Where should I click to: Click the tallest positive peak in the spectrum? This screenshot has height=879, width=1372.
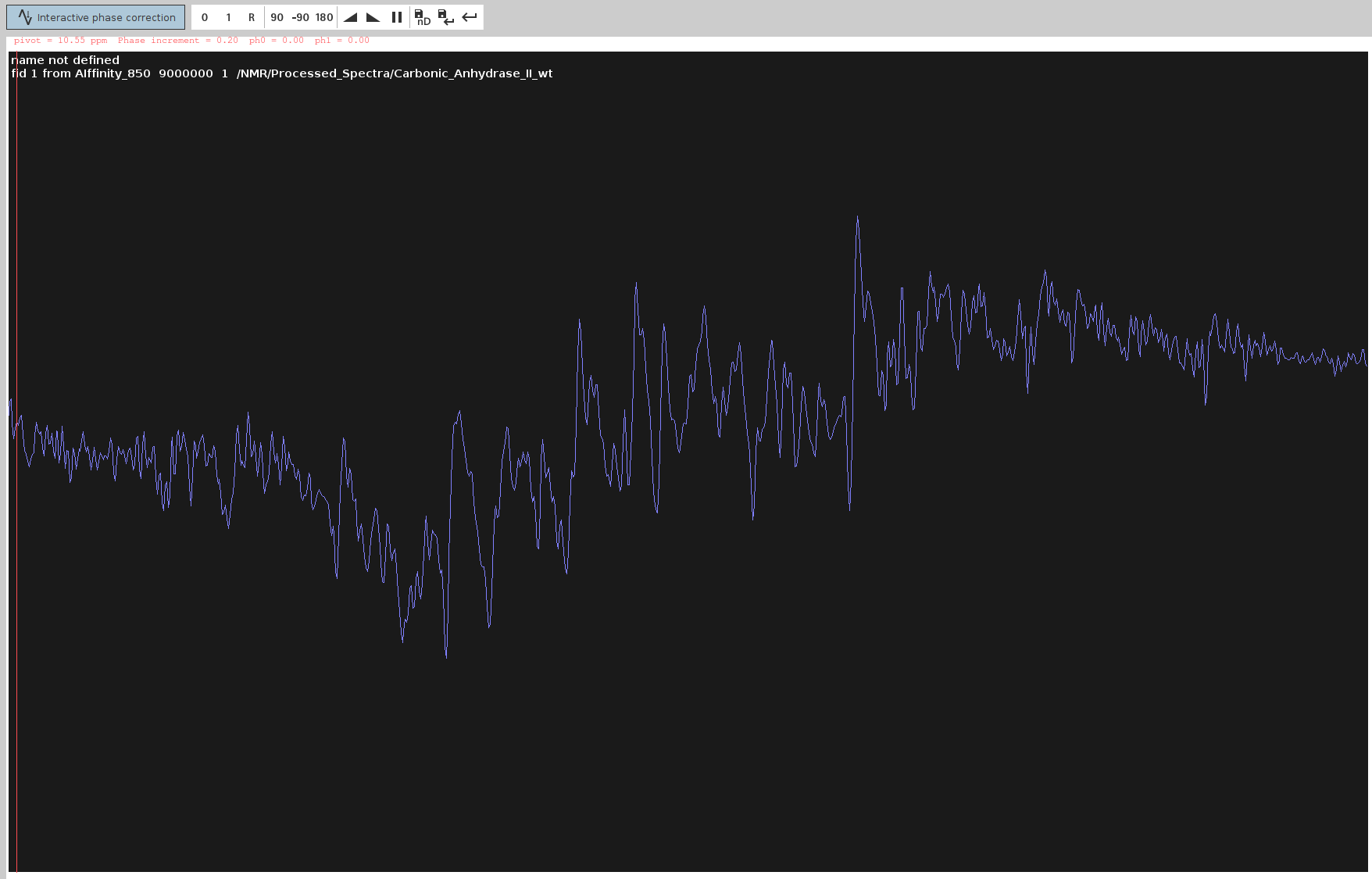coord(857,220)
